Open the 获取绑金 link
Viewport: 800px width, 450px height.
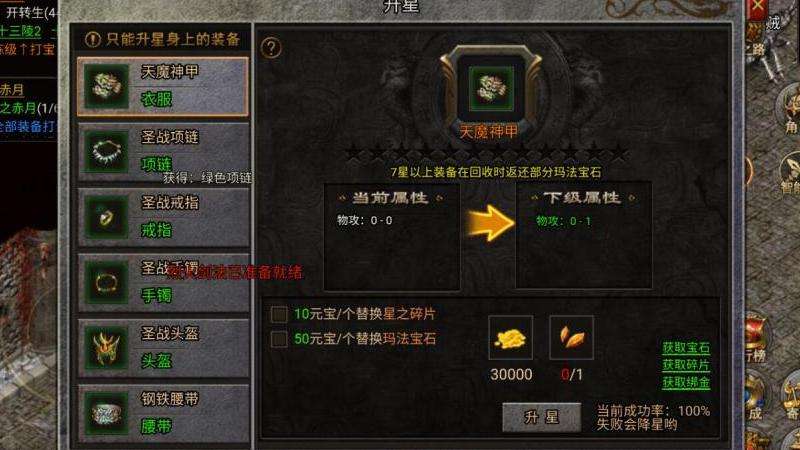pyautogui.click(x=686, y=383)
